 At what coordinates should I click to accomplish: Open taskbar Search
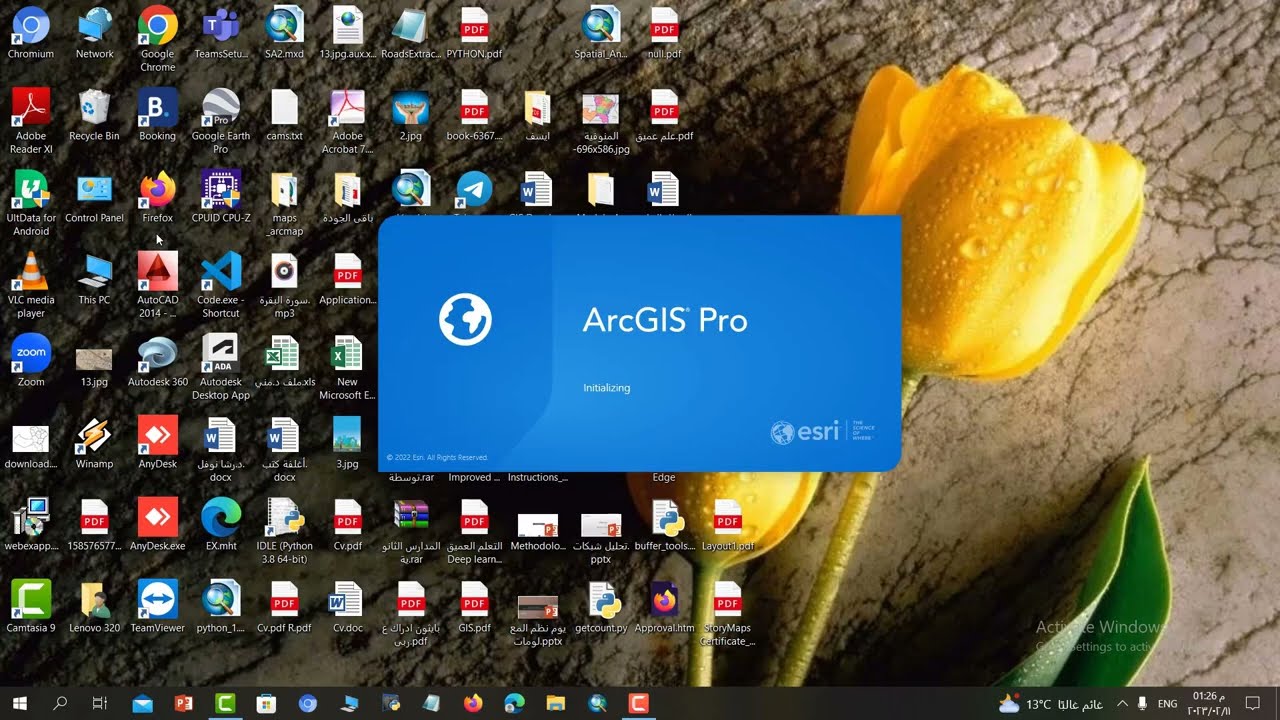[x=60, y=704]
